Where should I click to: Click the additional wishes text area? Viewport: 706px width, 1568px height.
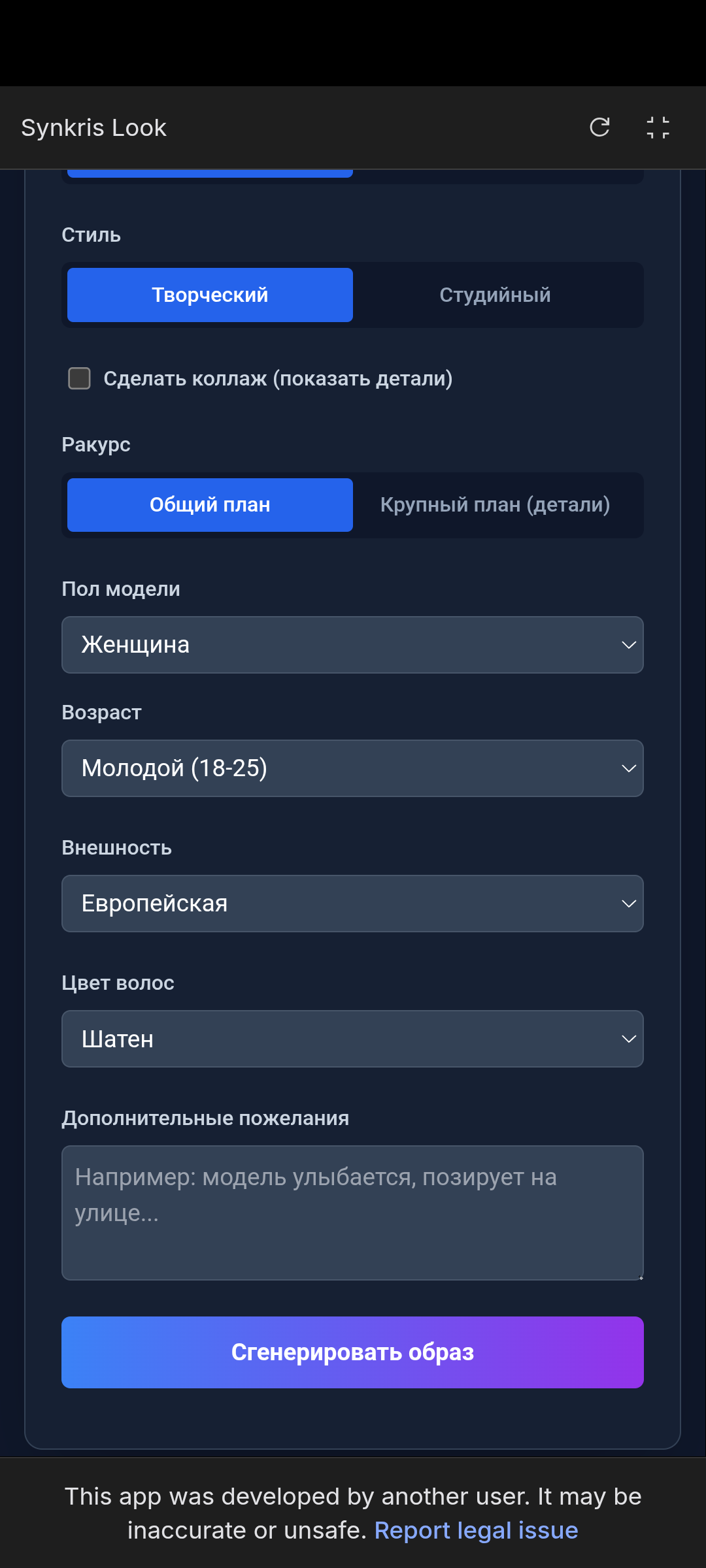[353, 1212]
